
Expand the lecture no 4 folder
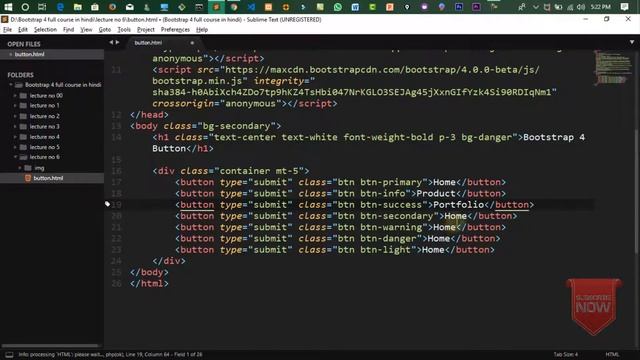pyautogui.click(x=16, y=137)
